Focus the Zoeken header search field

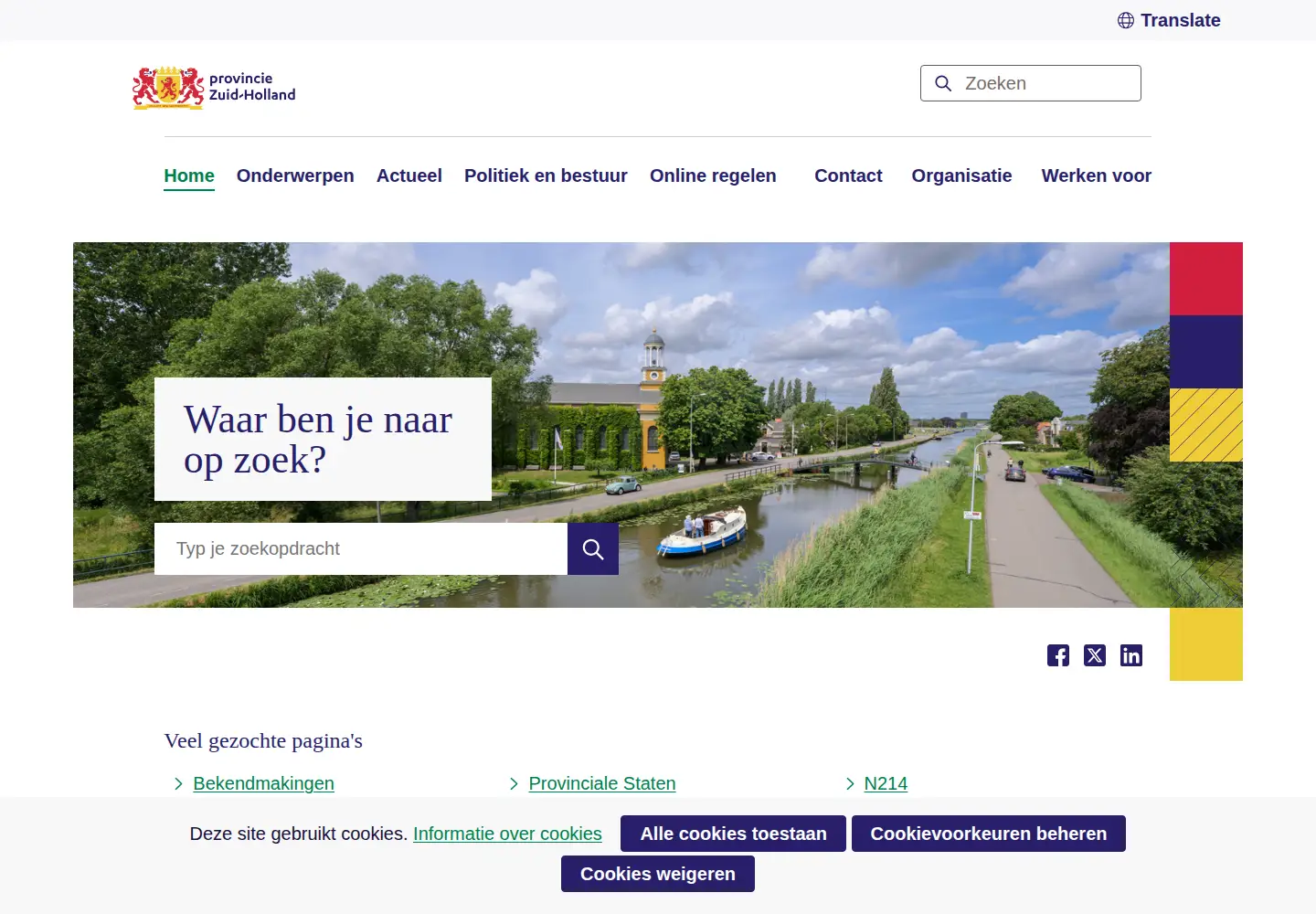pyautogui.click(x=1031, y=83)
